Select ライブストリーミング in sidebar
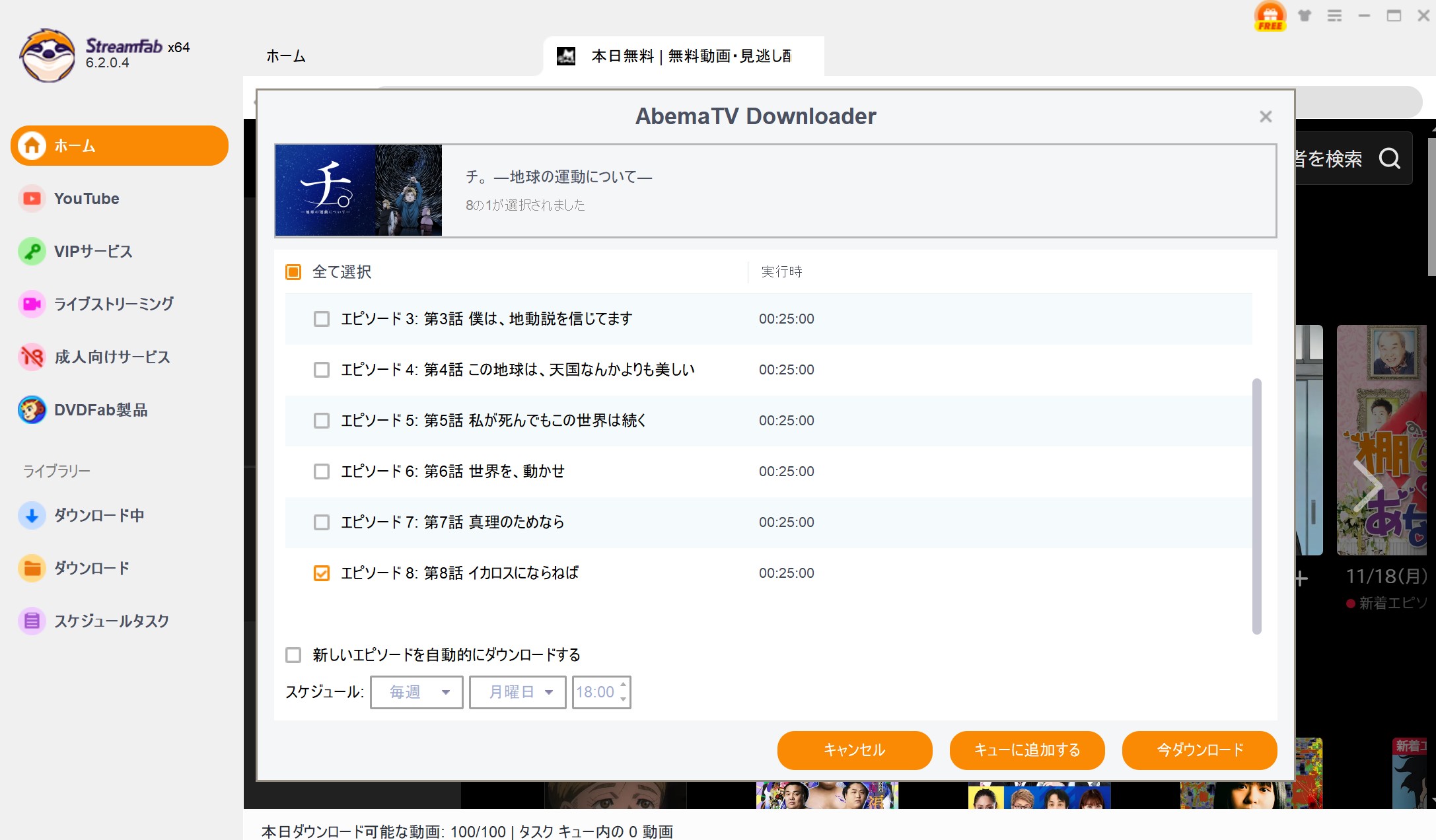The width and height of the screenshot is (1436, 840). [114, 304]
